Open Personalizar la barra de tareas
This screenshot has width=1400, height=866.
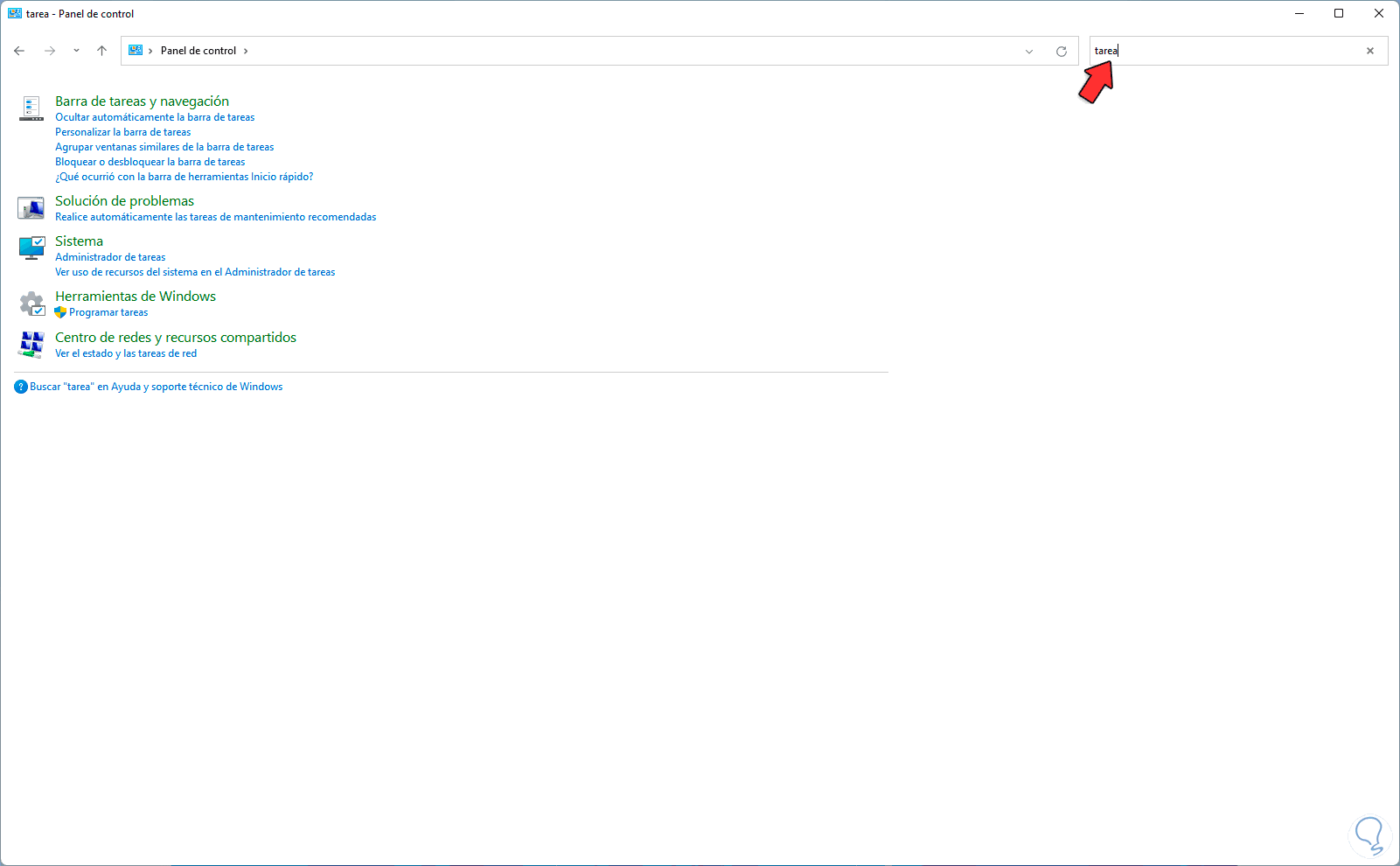point(122,132)
